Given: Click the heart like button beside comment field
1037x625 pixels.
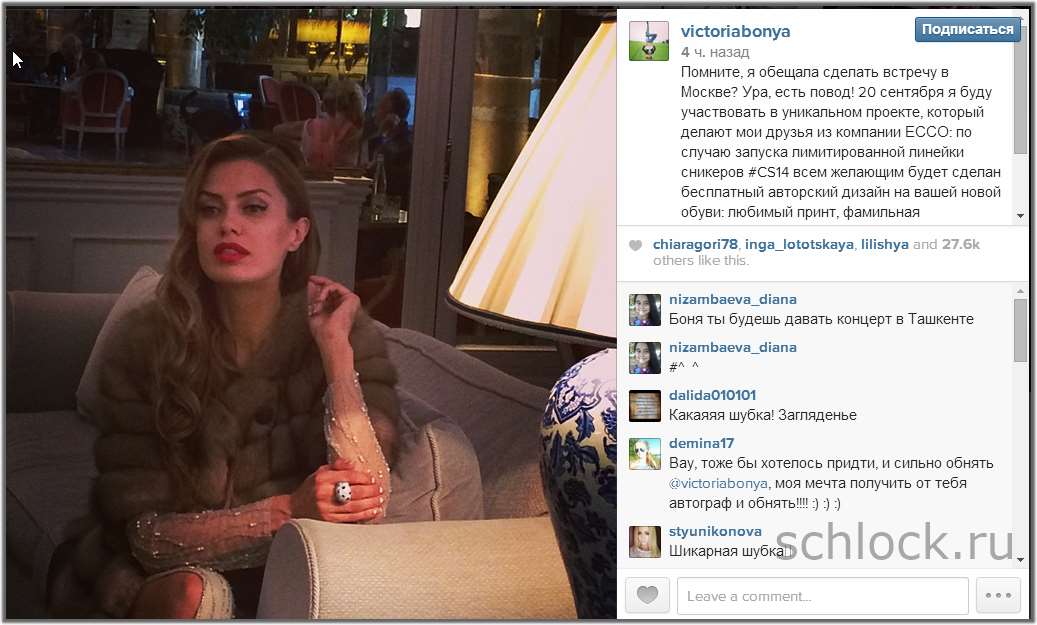Looking at the screenshot, I should (x=647, y=595).
